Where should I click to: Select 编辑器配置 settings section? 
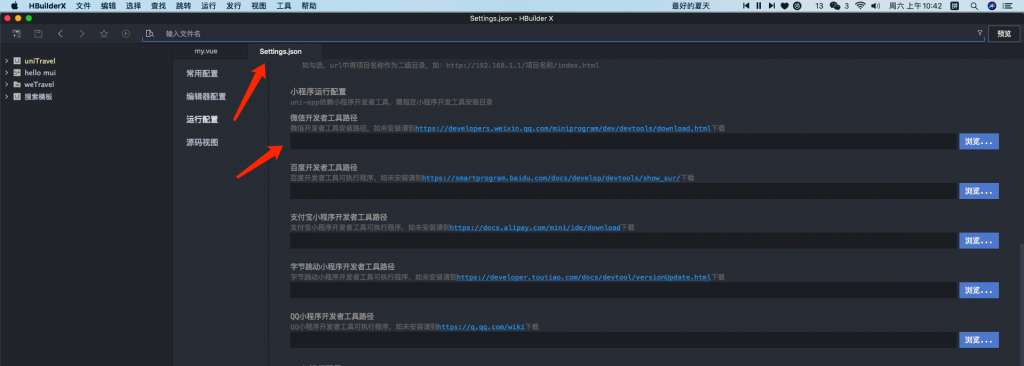tap(206, 97)
